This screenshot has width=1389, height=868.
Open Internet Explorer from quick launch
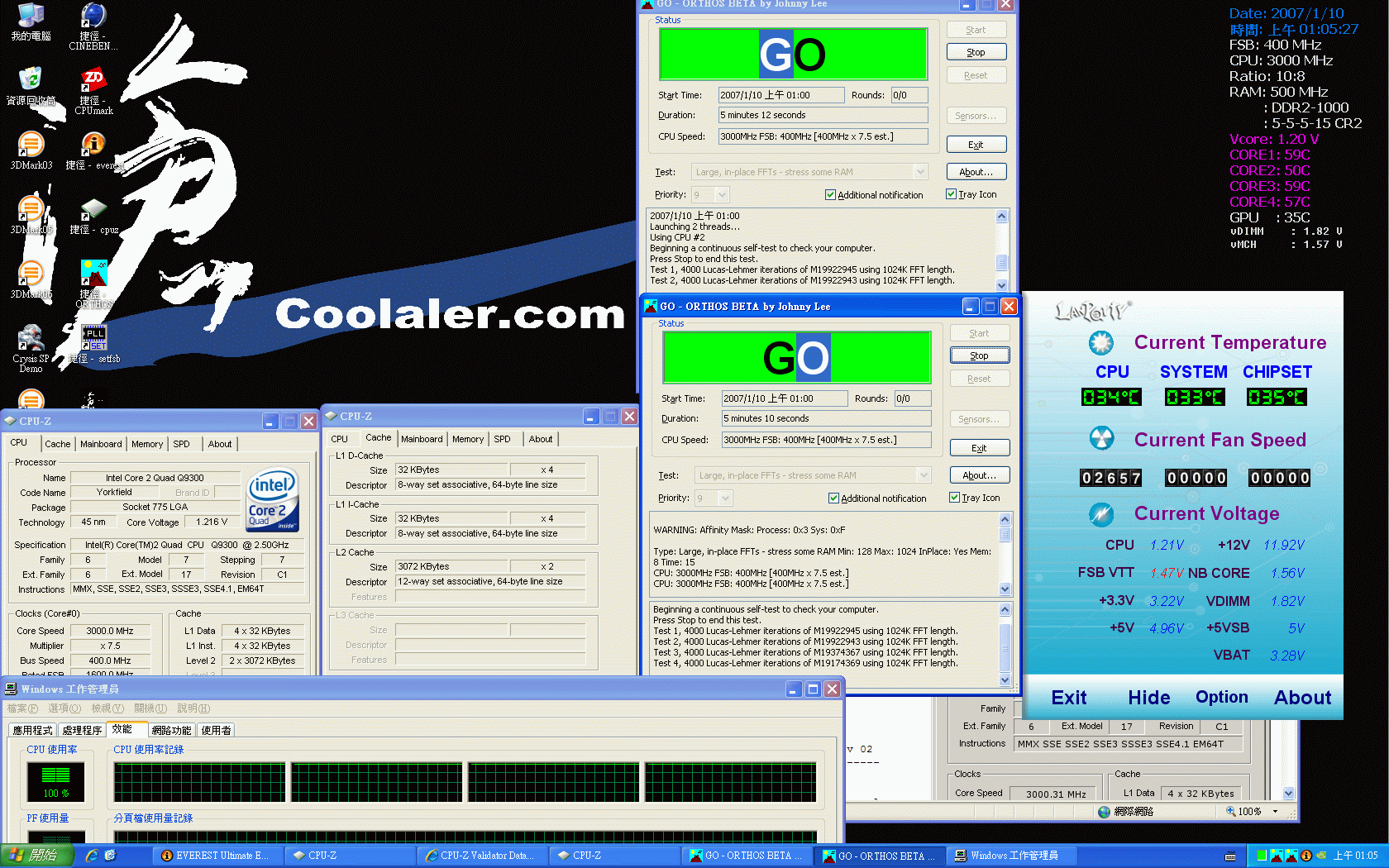coord(92,856)
